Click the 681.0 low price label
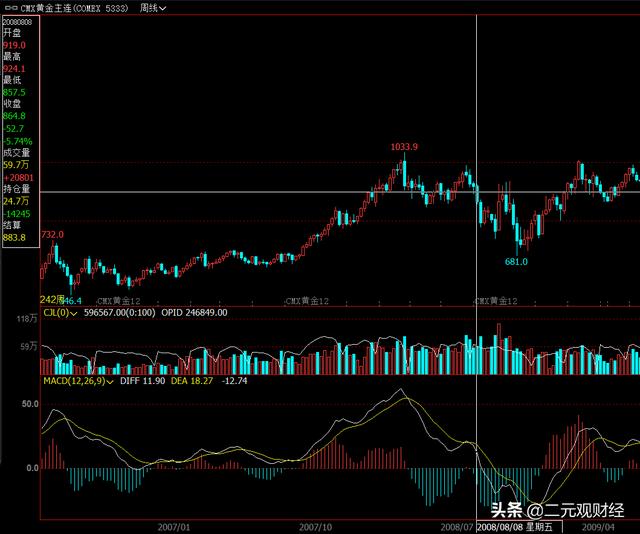Screen dimensions: 640x534 click(x=516, y=261)
